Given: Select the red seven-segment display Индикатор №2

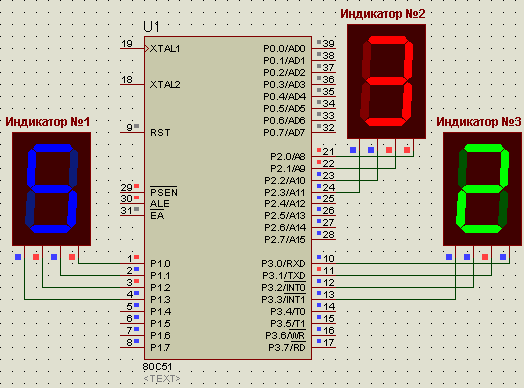Looking at the screenshot, I should point(386,81).
